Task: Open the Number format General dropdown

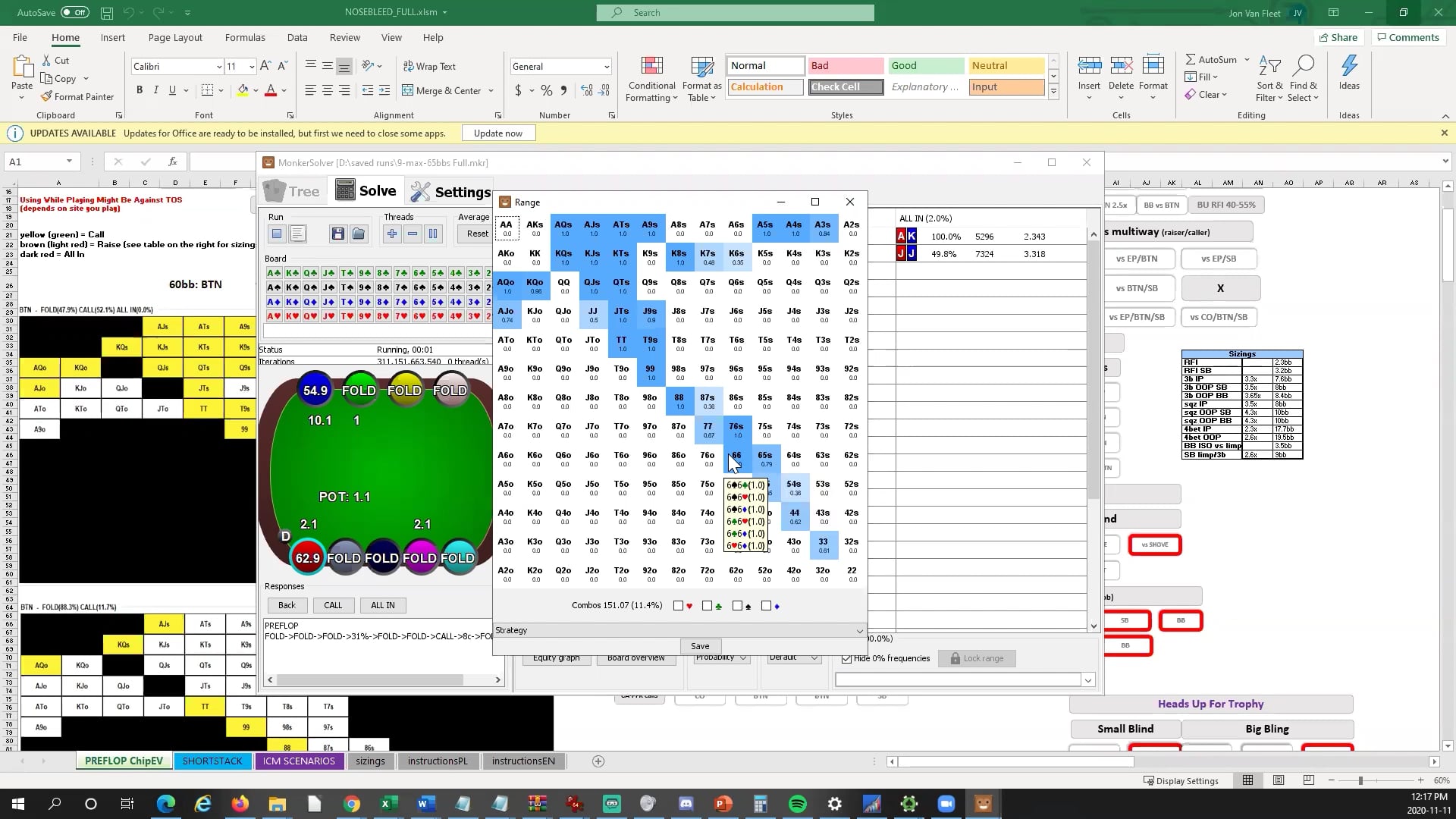Action: tap(606, 67)
